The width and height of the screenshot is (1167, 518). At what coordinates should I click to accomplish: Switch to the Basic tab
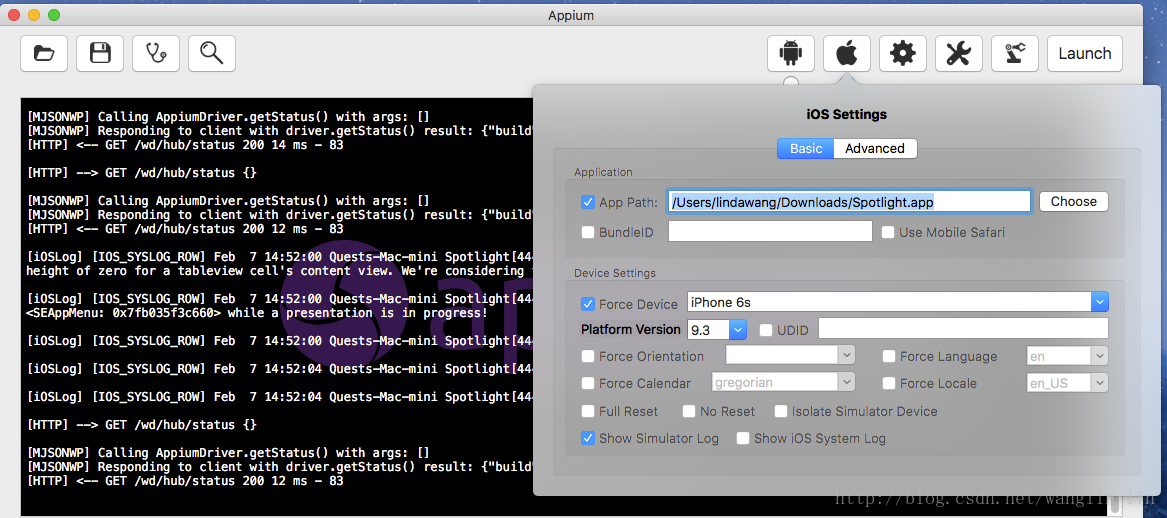(x=805, y=148)
